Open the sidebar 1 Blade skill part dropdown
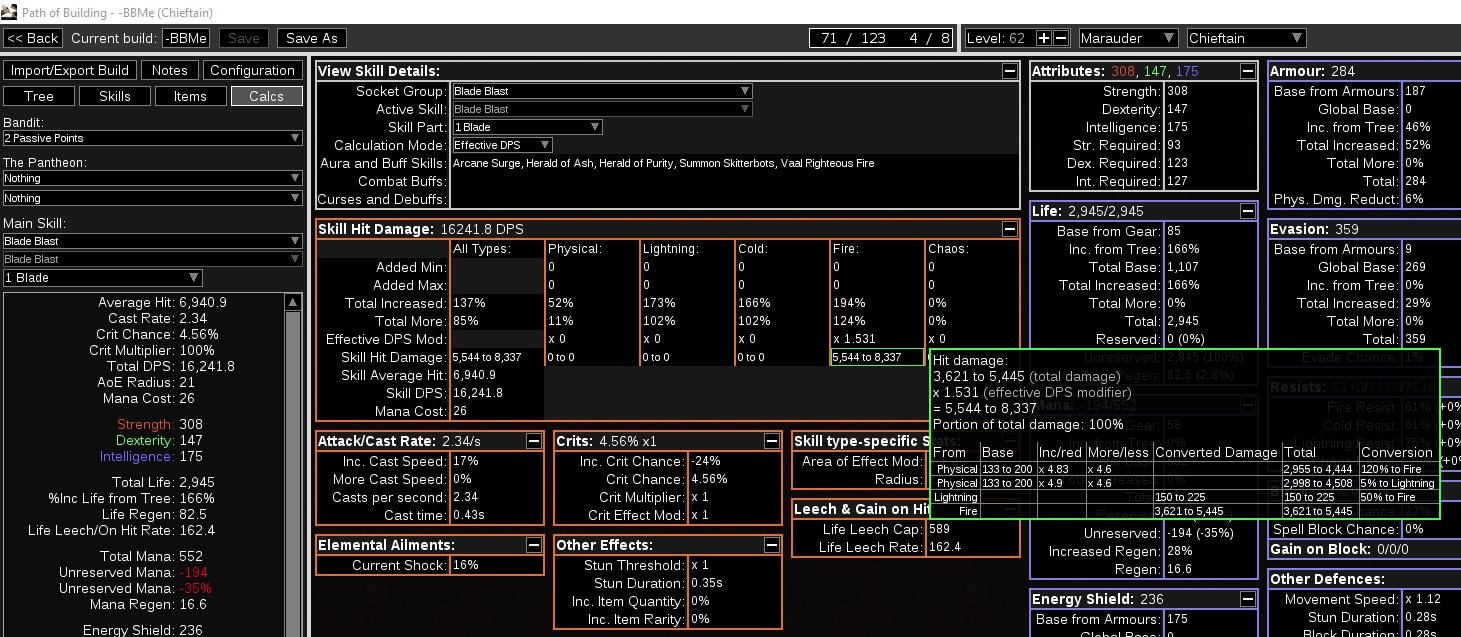The image size is (1461, 637). pos(102,278)
